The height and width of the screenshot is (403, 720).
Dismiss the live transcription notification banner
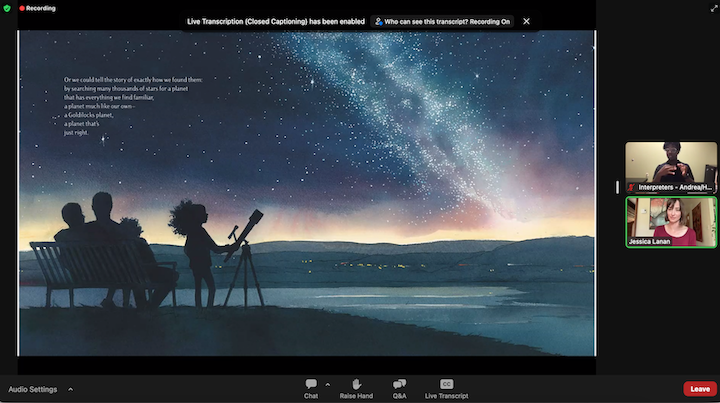526,21
